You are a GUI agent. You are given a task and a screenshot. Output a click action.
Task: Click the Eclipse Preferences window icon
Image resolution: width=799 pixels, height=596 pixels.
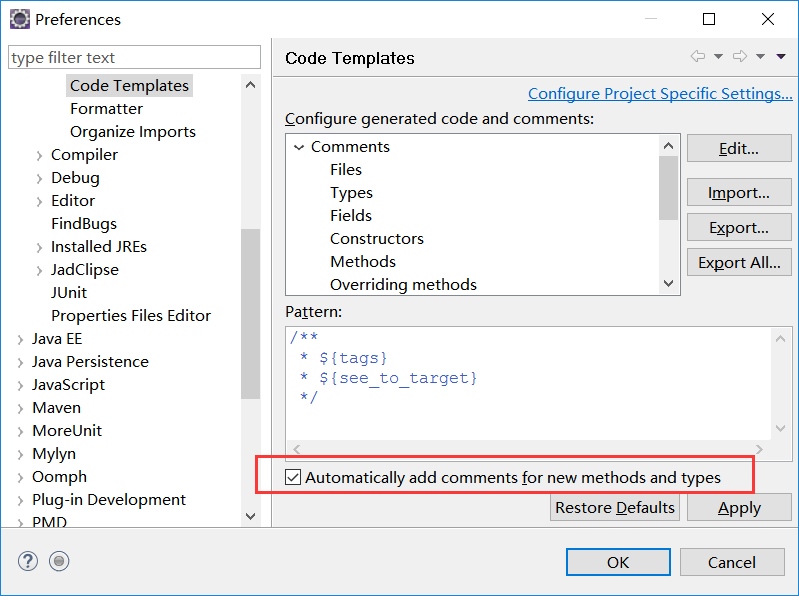[20, 19]
